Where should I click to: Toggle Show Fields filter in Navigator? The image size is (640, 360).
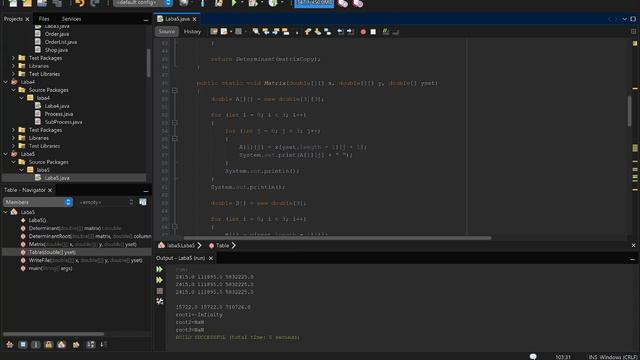[23, 344]
